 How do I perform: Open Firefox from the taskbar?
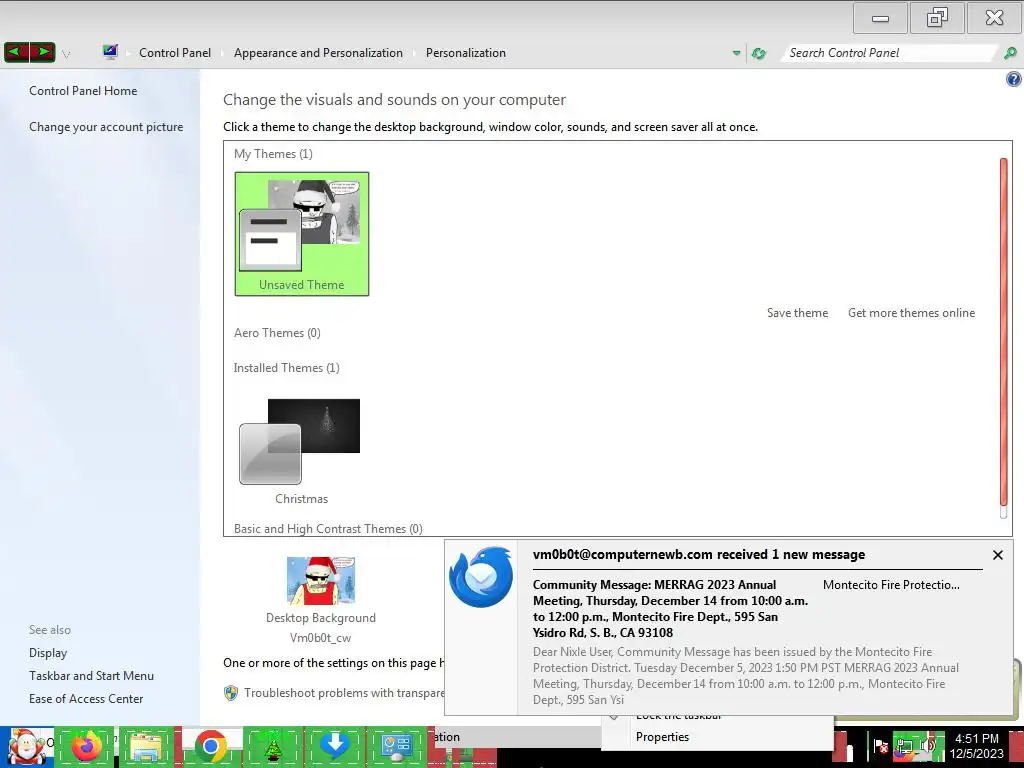[x=86, y=746]
